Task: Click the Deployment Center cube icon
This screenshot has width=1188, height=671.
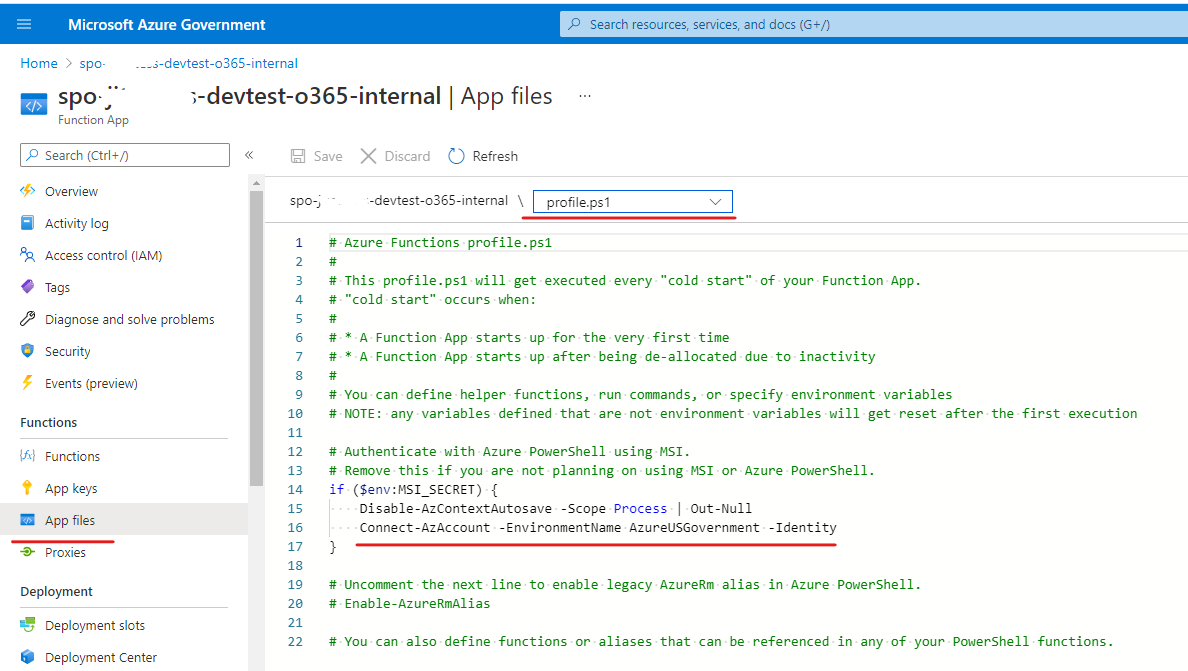Action: point(28,657)
